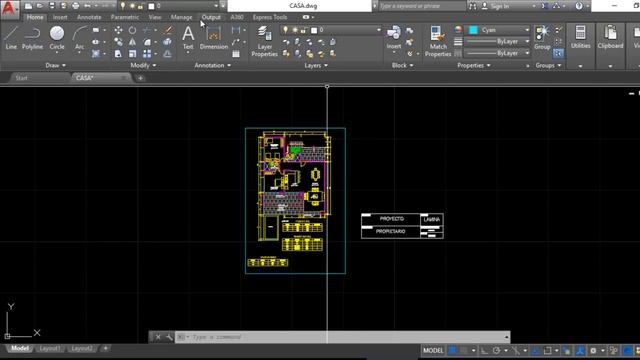Image resolution: width=640 pixels, height=360 pixels.
Task: Select the Circle tool
Action: [x=57, y=38]
